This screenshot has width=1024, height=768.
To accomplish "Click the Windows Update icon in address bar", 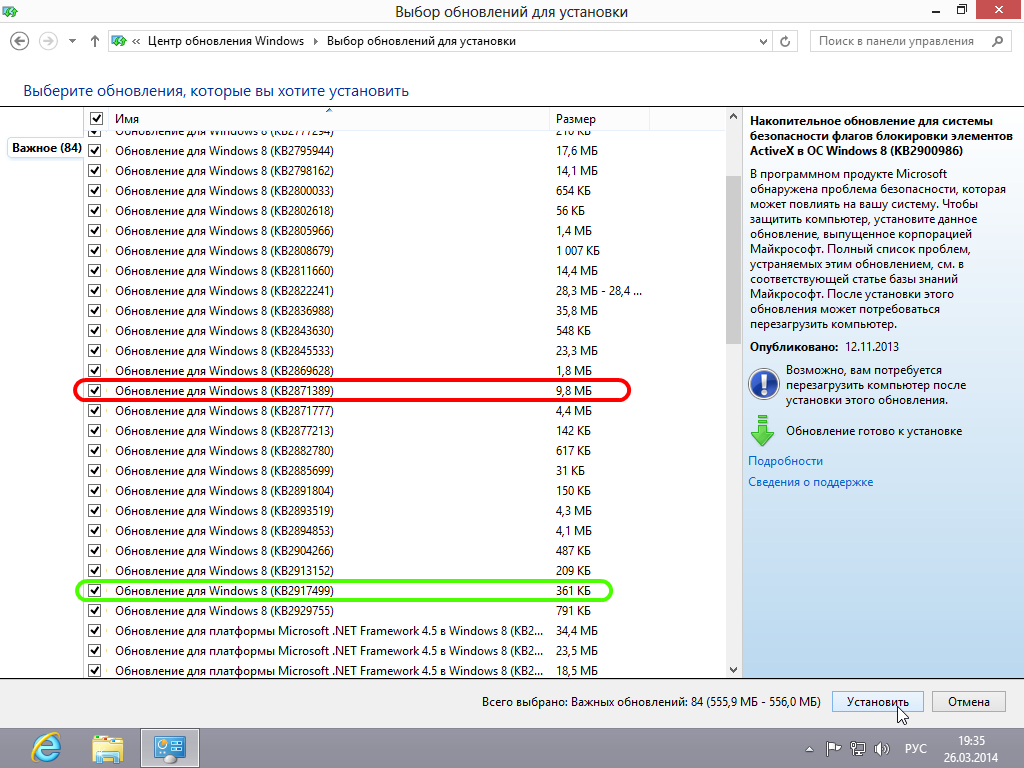I will click(x=119, y=41).
